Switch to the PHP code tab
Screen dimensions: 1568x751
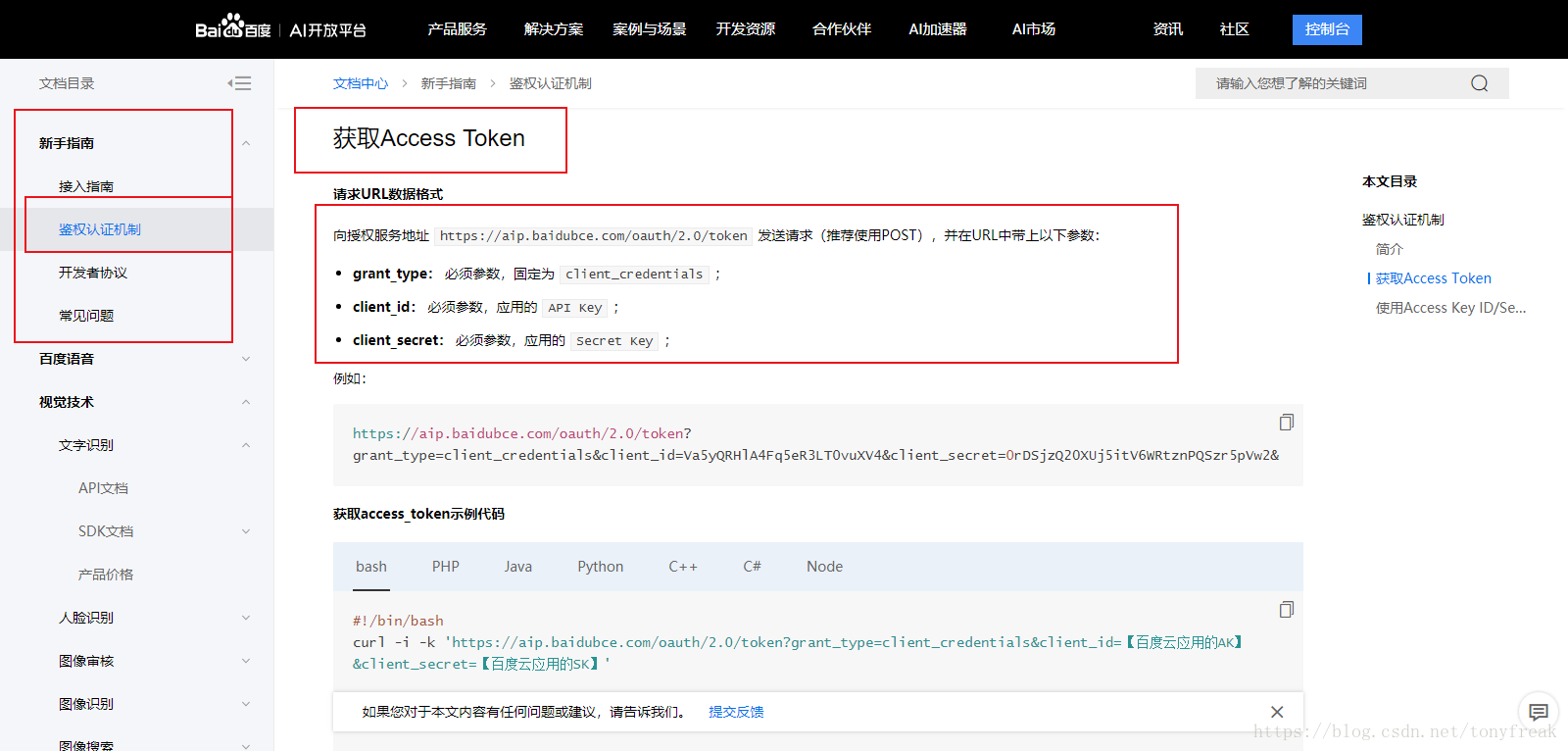(446, 567)
